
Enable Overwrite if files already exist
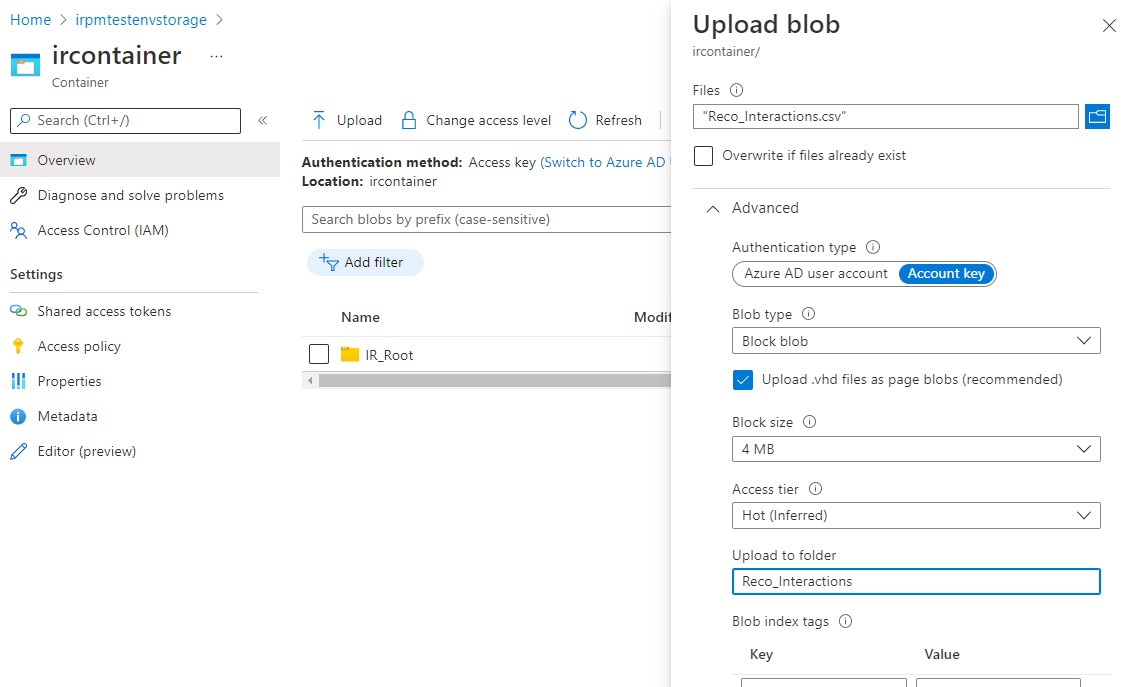point(703,155)
